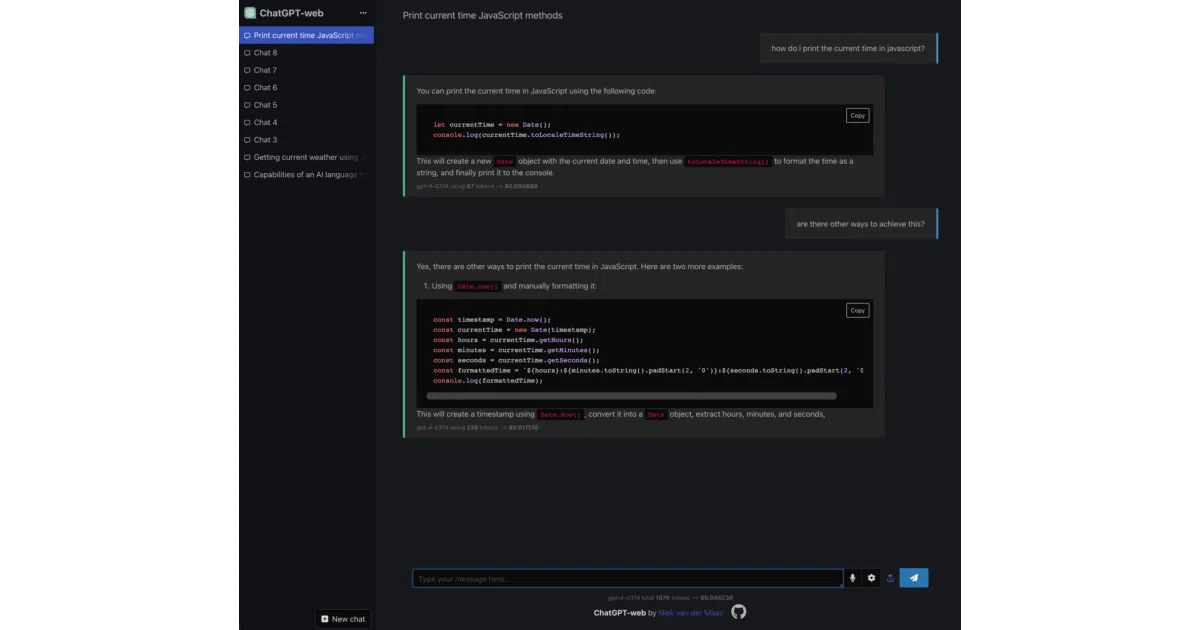Click the chat title heading at top
Image resolution: width=1200 pixels, height=630 pixels.
pyautogui.click(x=482, y=16)
